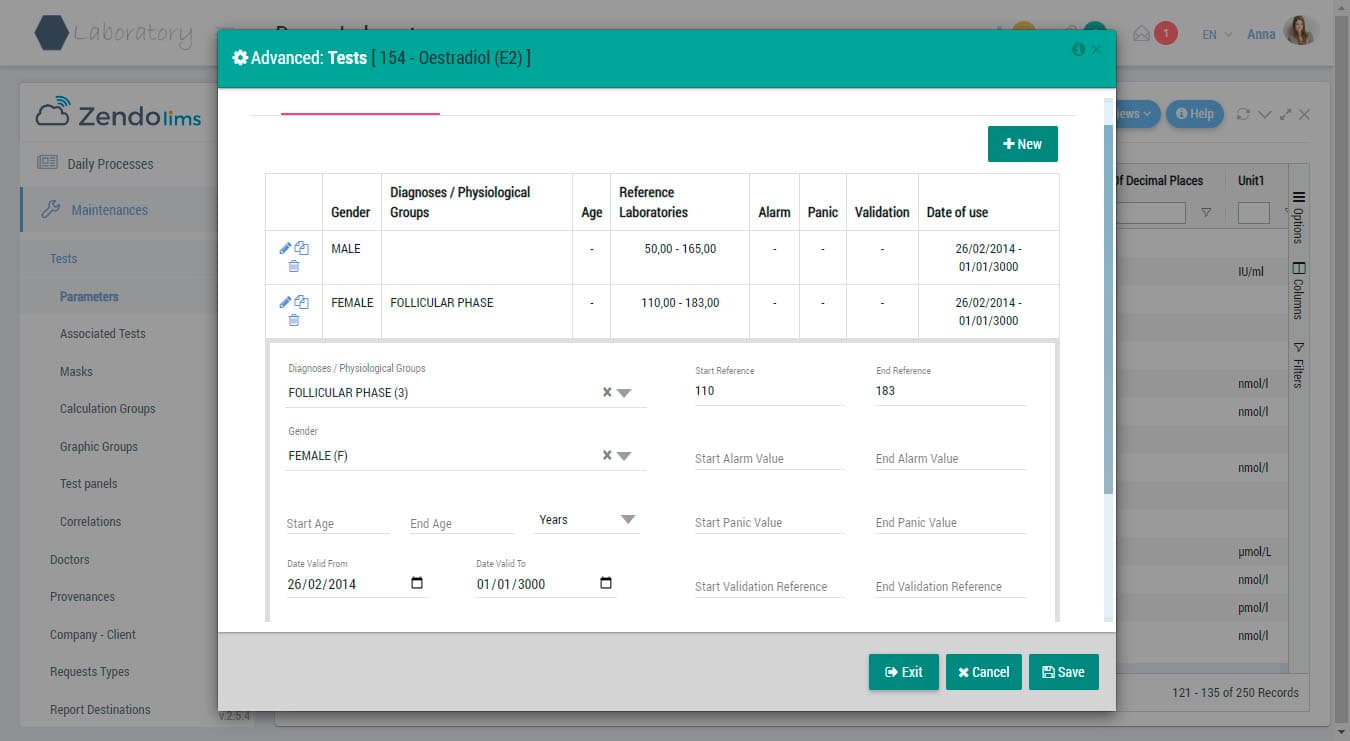The height and width of the screenshot is (741, 1350).
Task: Select Calculation Groups in sidebar
Action: tap(107, 409)
